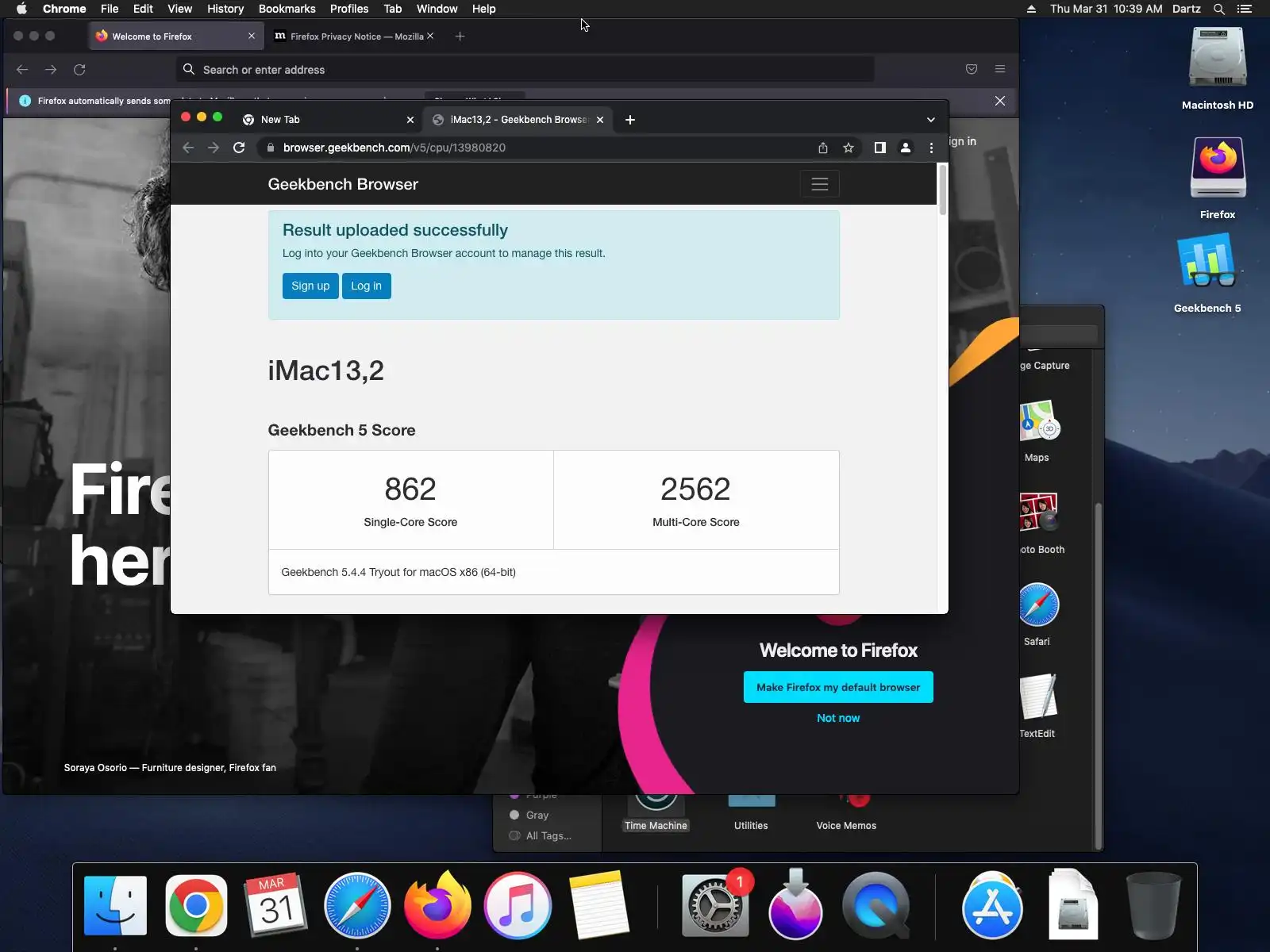
Task: Click Chrome's reload page icon
Action: click(x=239, y=148)
